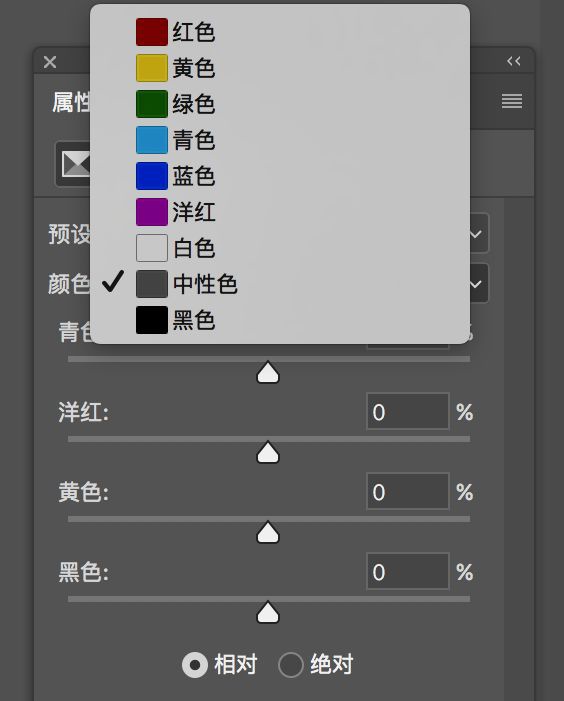
Task: Select the 相对 radio button
Action: [195, 665]
